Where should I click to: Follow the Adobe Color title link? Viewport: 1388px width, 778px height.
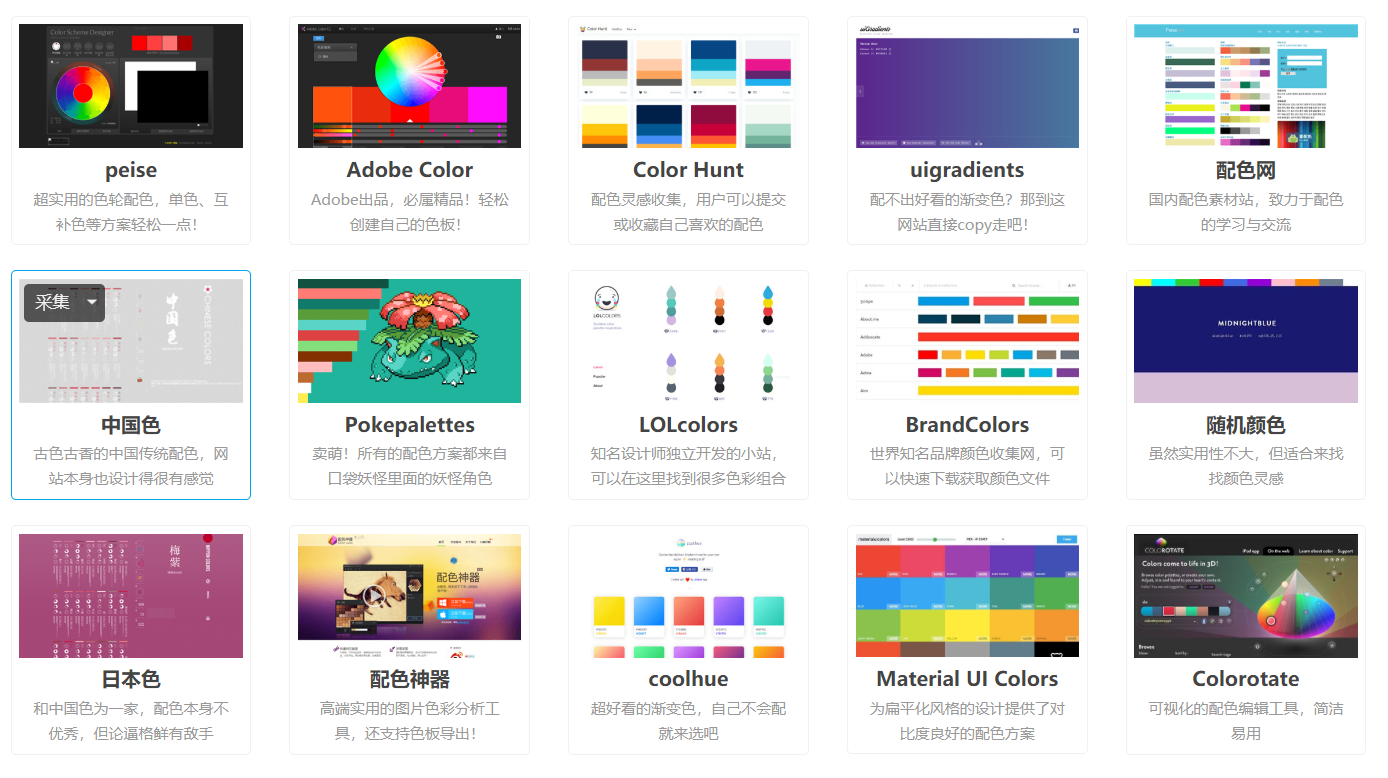410,170
